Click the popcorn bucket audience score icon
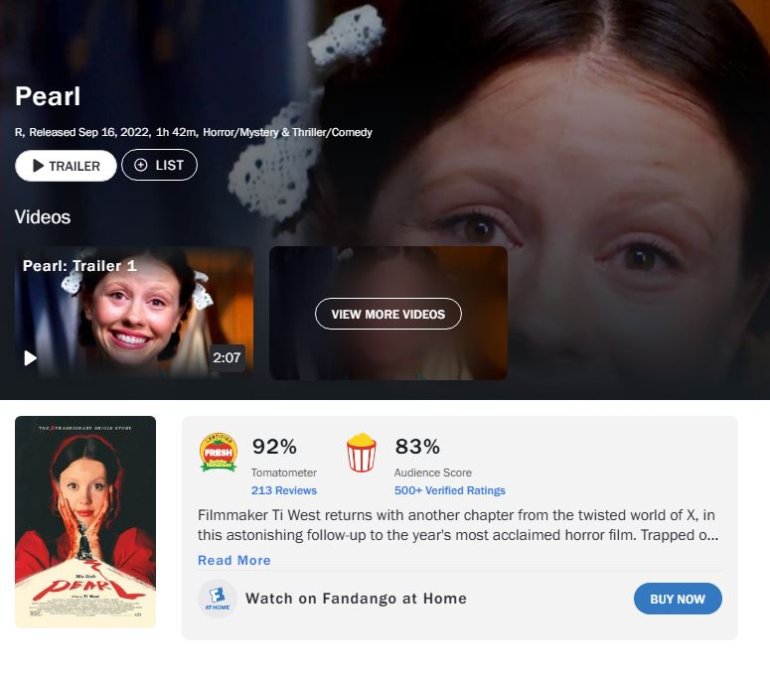The height and width of the screenshot is (673, 770). [x=361, y=453]
